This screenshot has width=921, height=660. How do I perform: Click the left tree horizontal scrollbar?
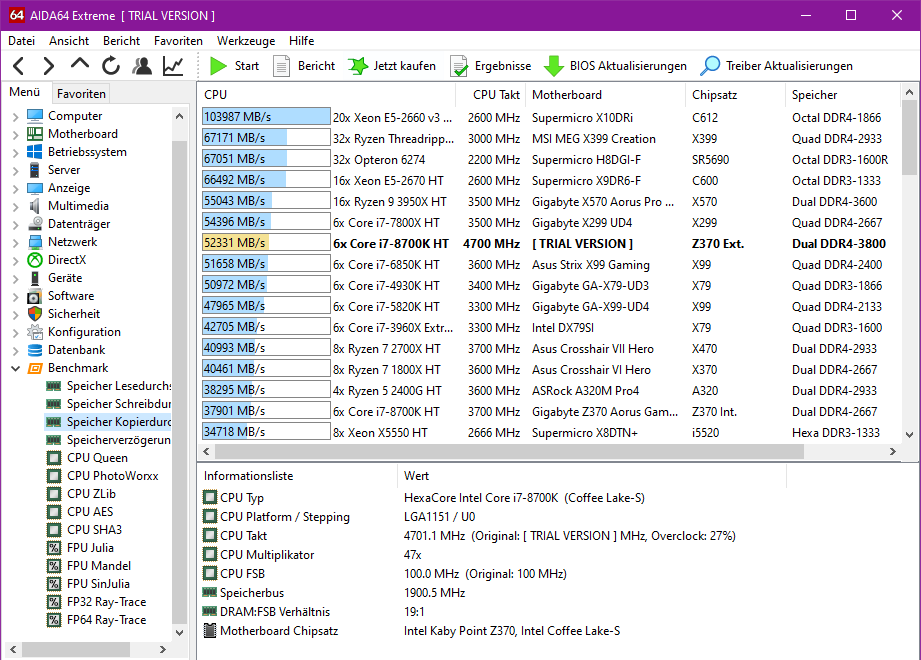click(75, 649)
